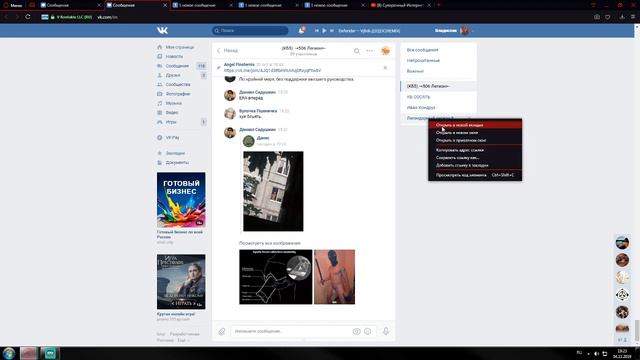This screenshot has height=360, width=640.
Task: Click the bookmark heart icon in address bar
Action: pyautogui.click(x=608, y=17)
